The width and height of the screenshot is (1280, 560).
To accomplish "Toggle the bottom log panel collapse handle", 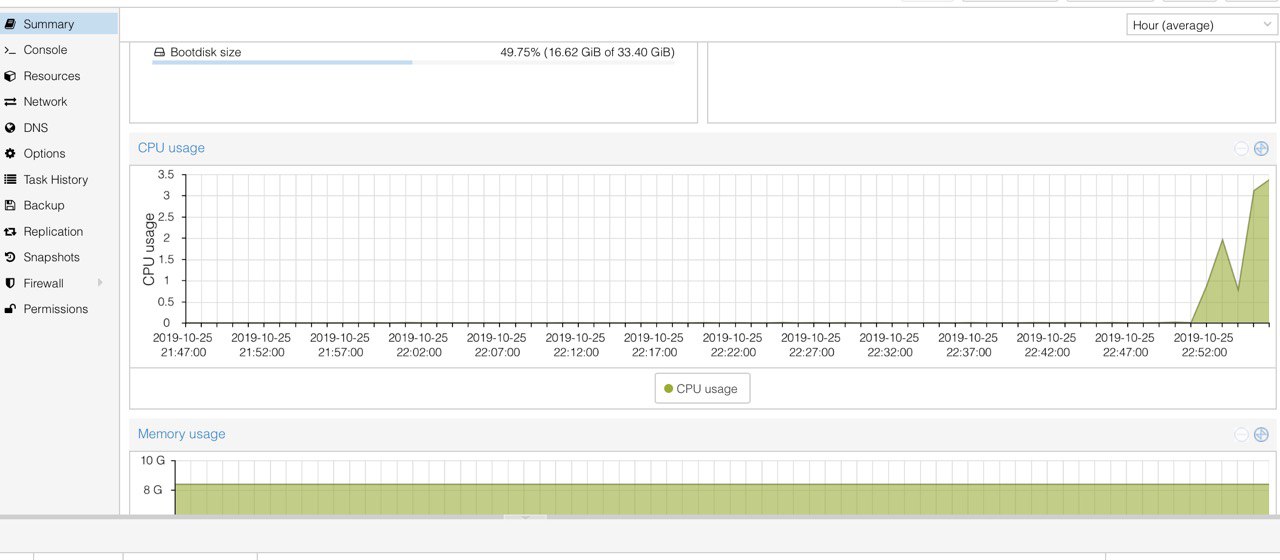I will click(525, 517).
